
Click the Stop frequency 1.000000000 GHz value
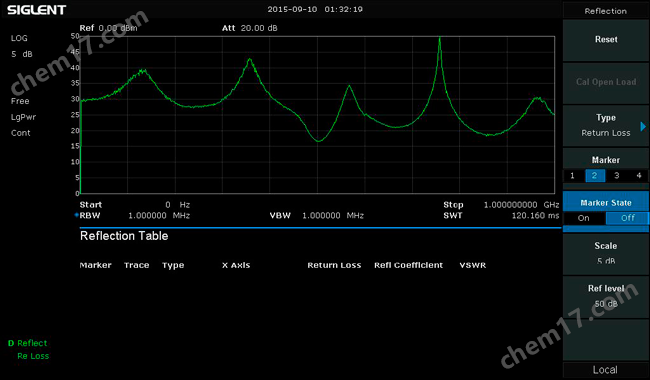[521, 205]
